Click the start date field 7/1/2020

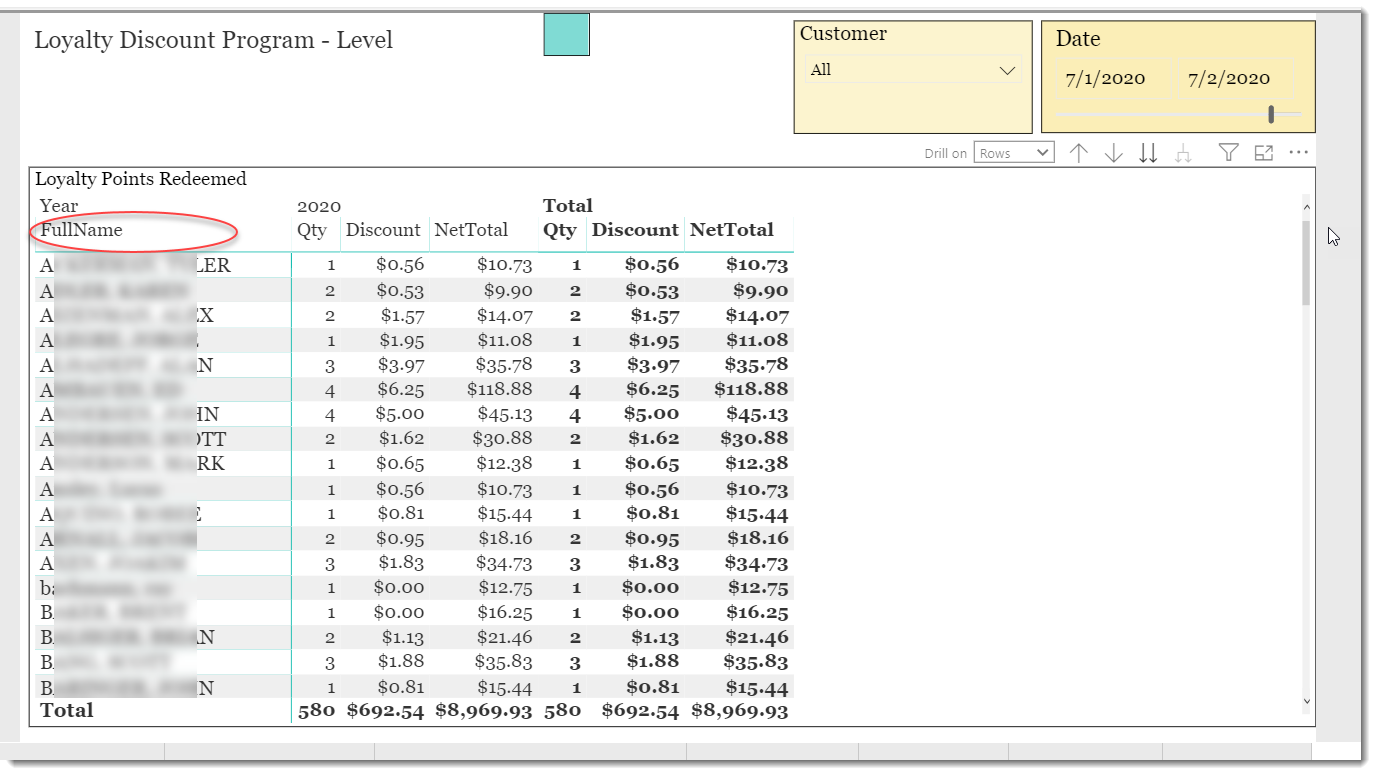click(1113, 79)
